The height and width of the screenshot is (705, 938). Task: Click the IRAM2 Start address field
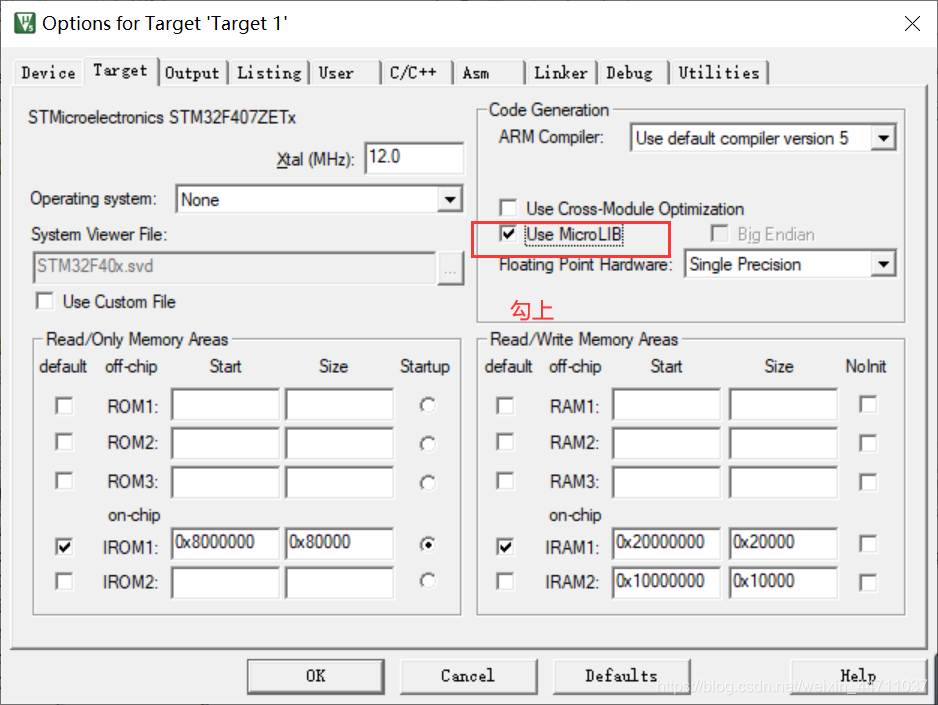coord(666,582)
